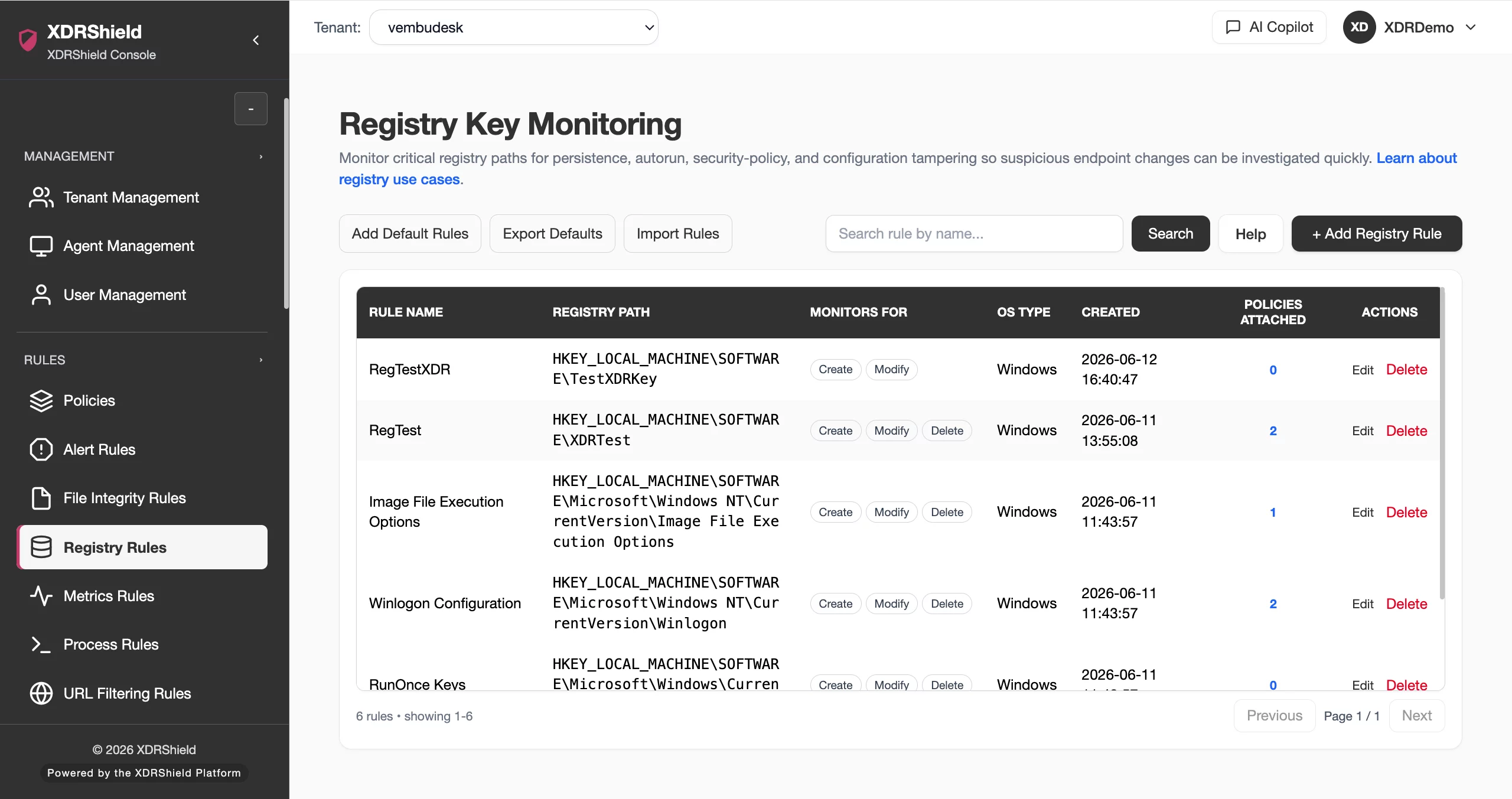Edit the RegTestXDR rule
The height and width of the screenshot is (799, 1512).
point(1363,370)
